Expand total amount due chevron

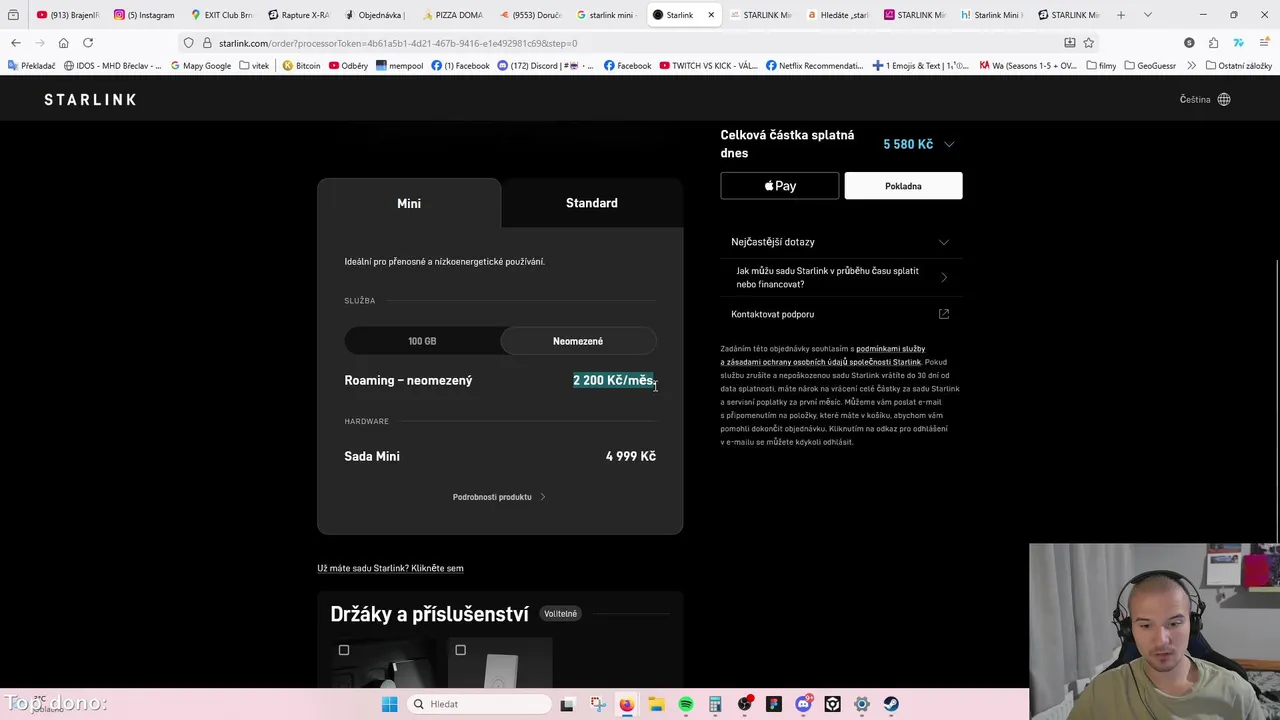(949, 144)
